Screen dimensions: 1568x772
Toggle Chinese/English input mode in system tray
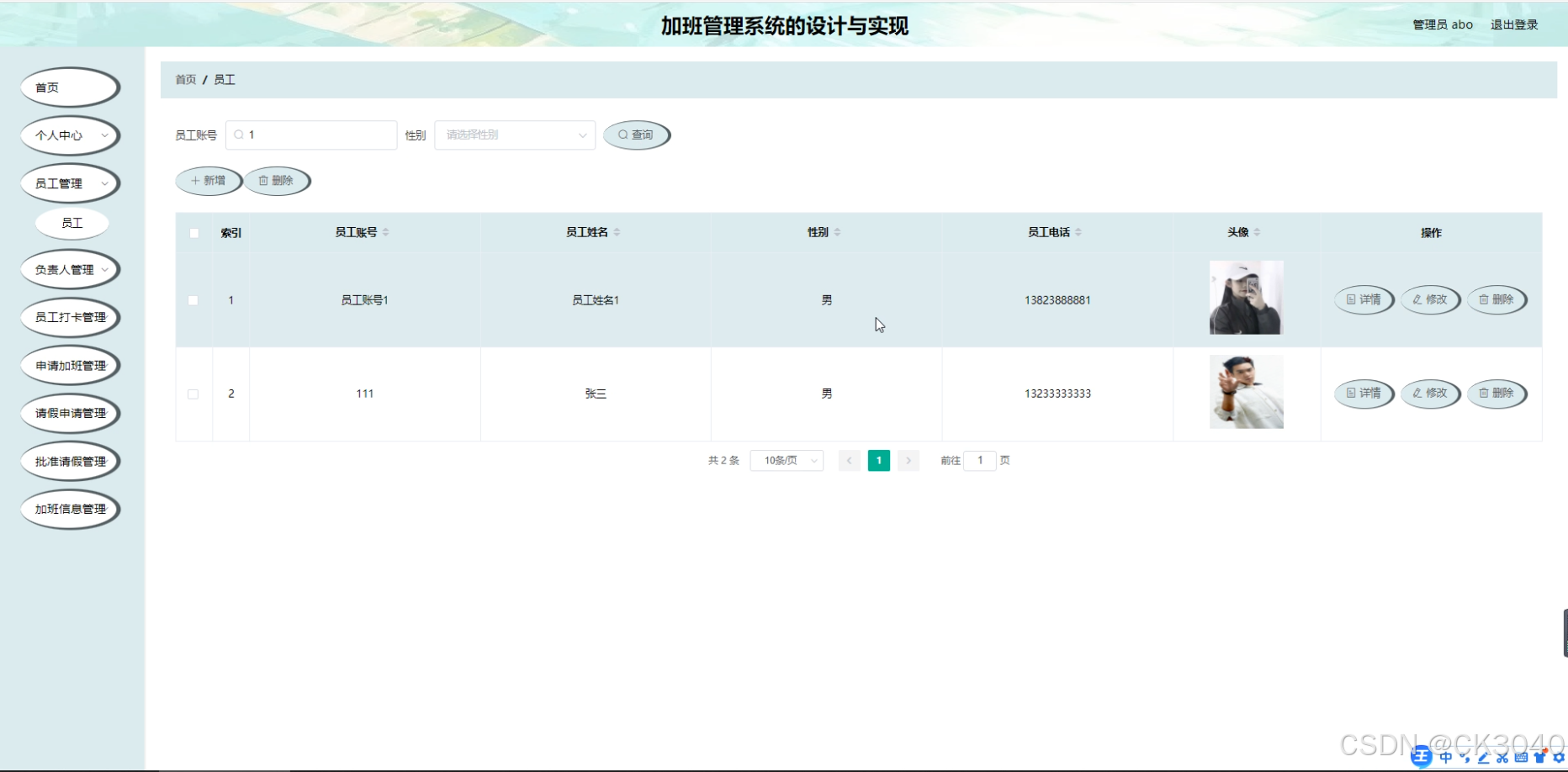coord(1446,758)
